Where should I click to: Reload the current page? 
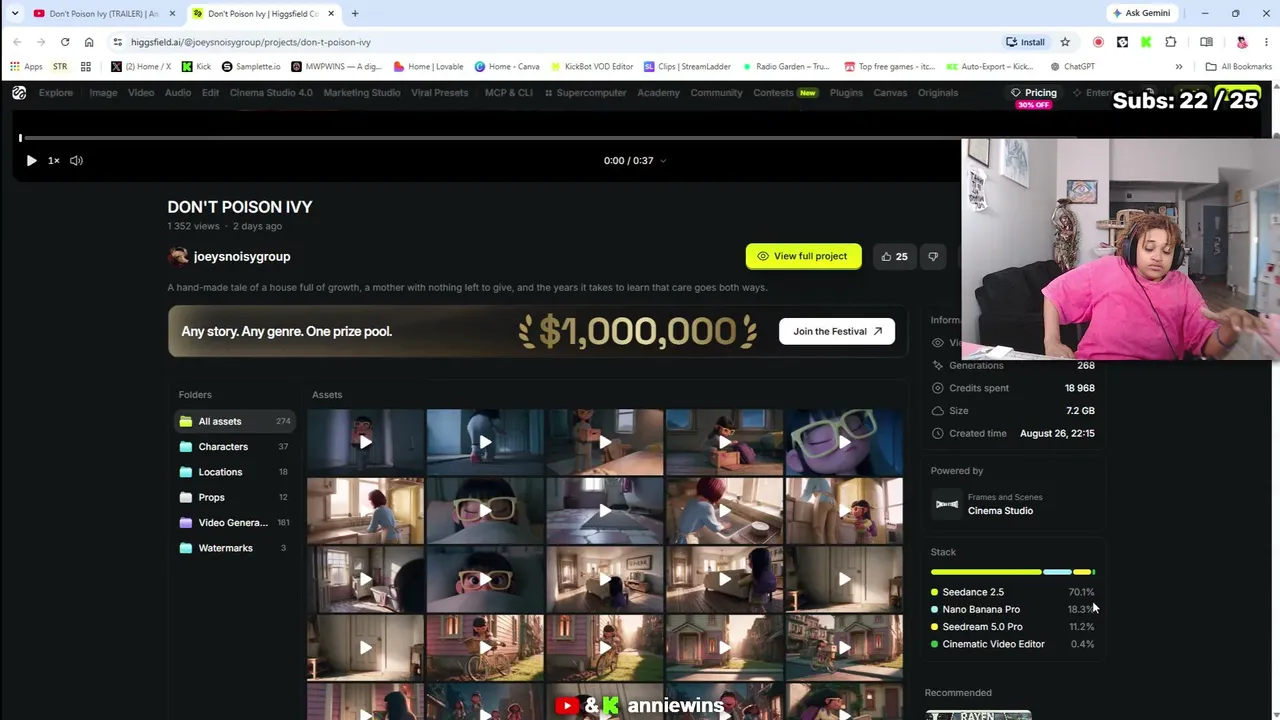point(65,42)
